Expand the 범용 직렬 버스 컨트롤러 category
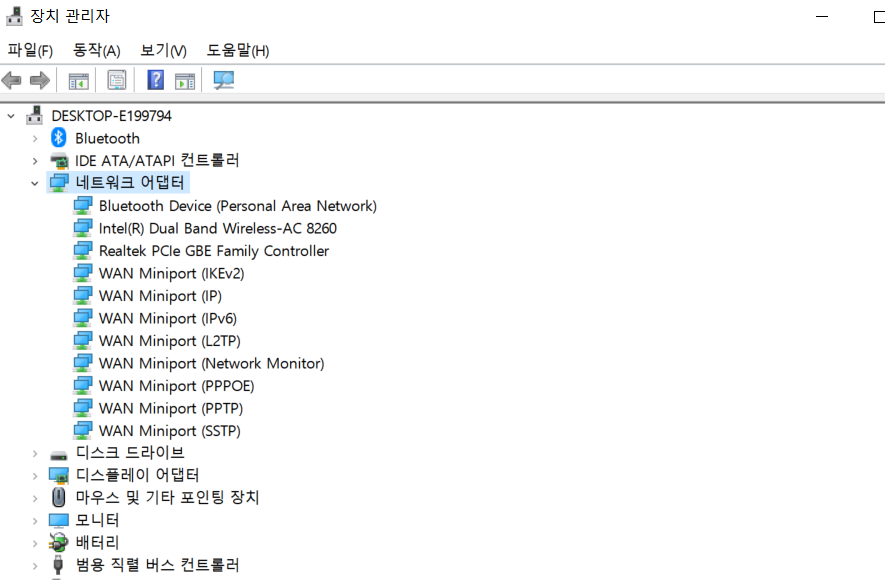Image resolution: width=885 pixels, height=580 pixels. 35,566
